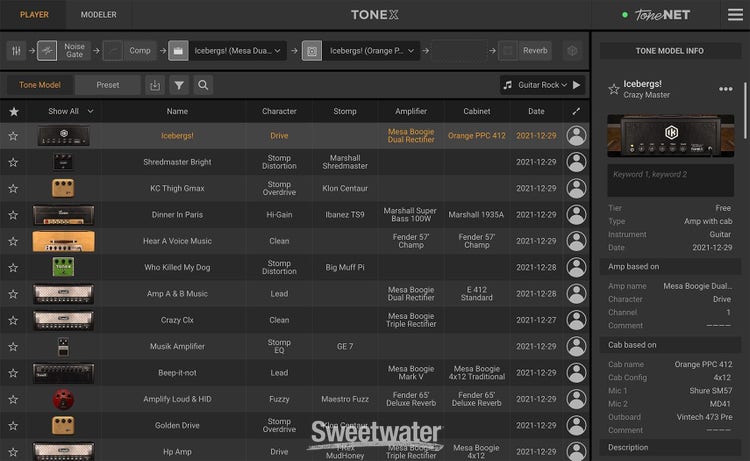This screenshot has height=461, width=750.
Task: Open the hamburger menu
Action: [735, 15]
